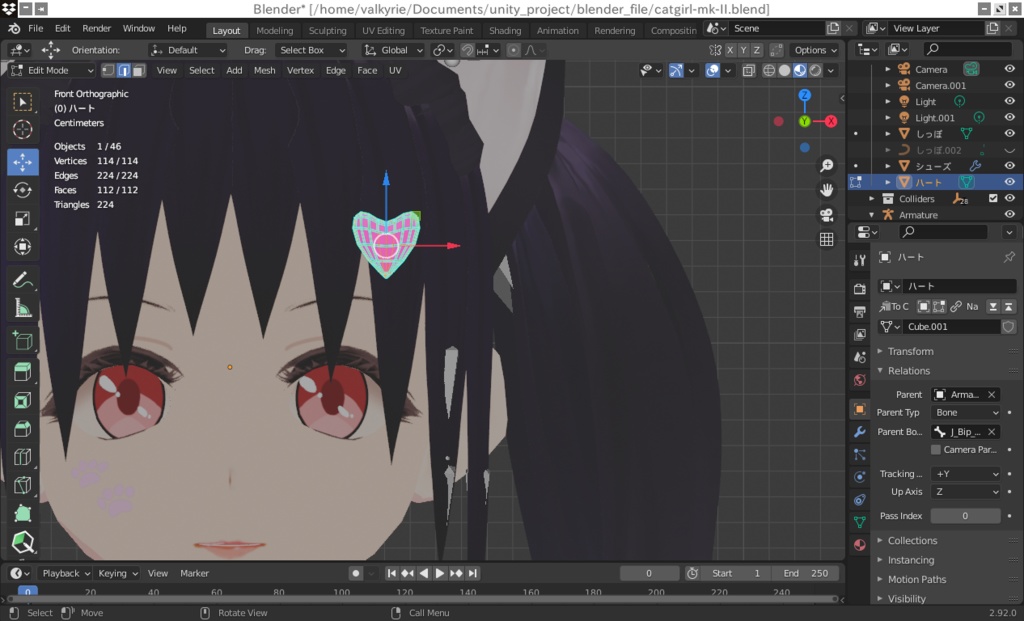Select the Move tool in the toolbar
1024x621 pixels.
coord(22,160)
